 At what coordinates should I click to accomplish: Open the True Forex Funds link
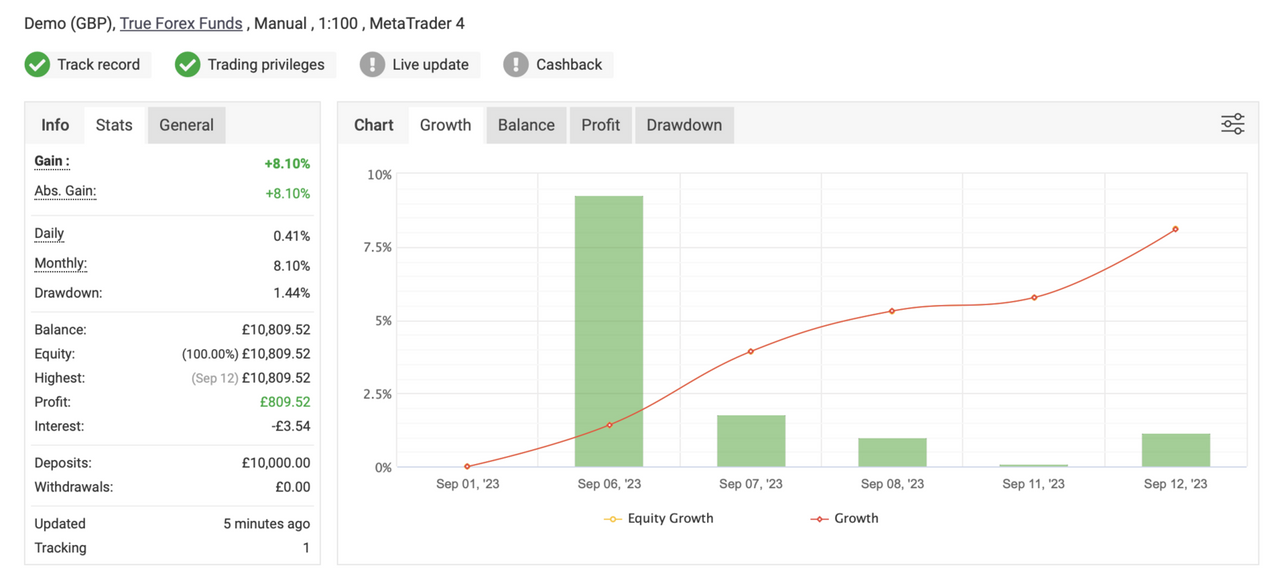point(181,23)
